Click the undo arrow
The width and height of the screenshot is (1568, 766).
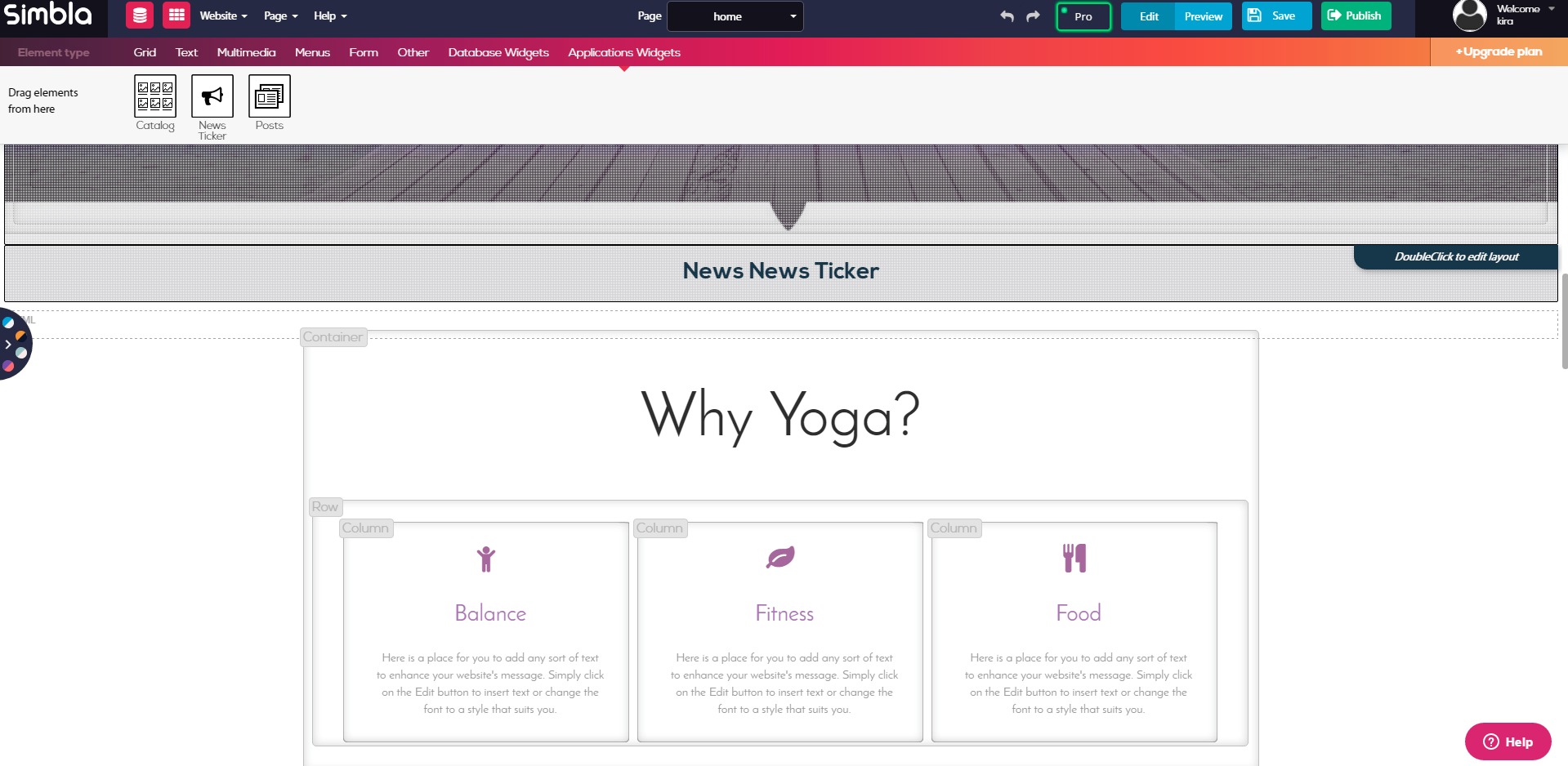coord(1007,16)
